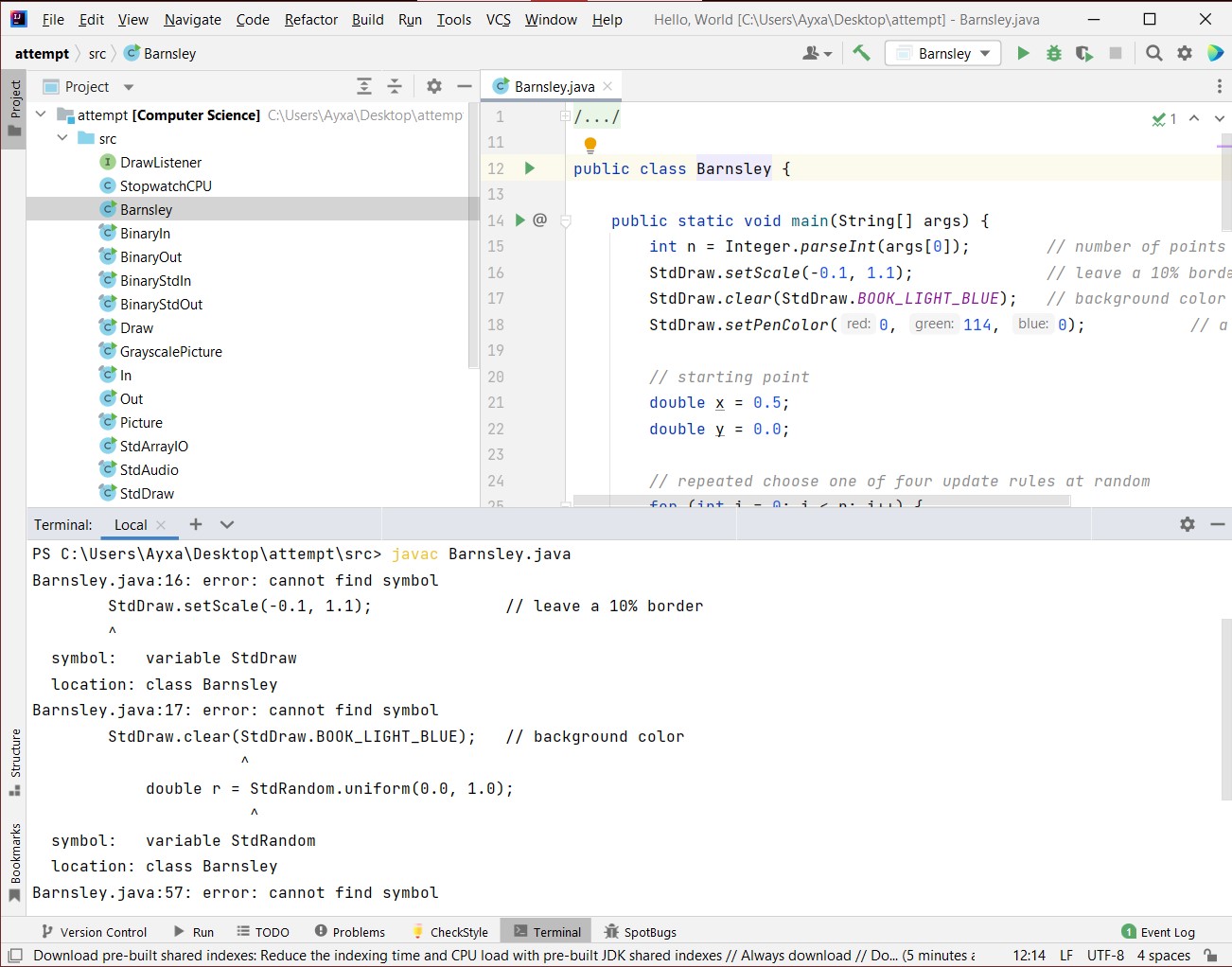Fold the main method at line 14
Viewport: 1232px width, 967px height.
coord(566,220)
